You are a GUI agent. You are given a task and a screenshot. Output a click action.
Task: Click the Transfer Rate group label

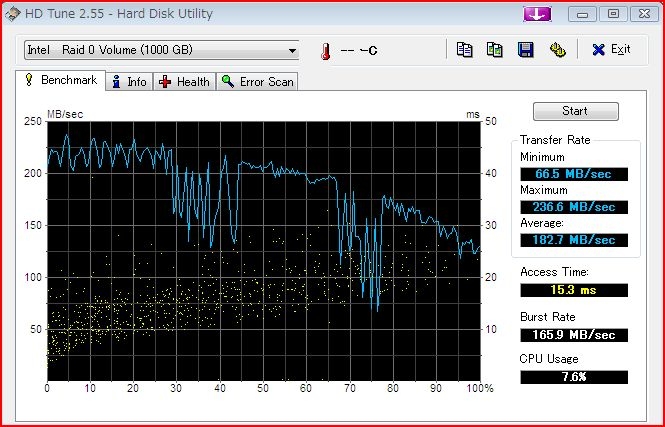[555, 140]
